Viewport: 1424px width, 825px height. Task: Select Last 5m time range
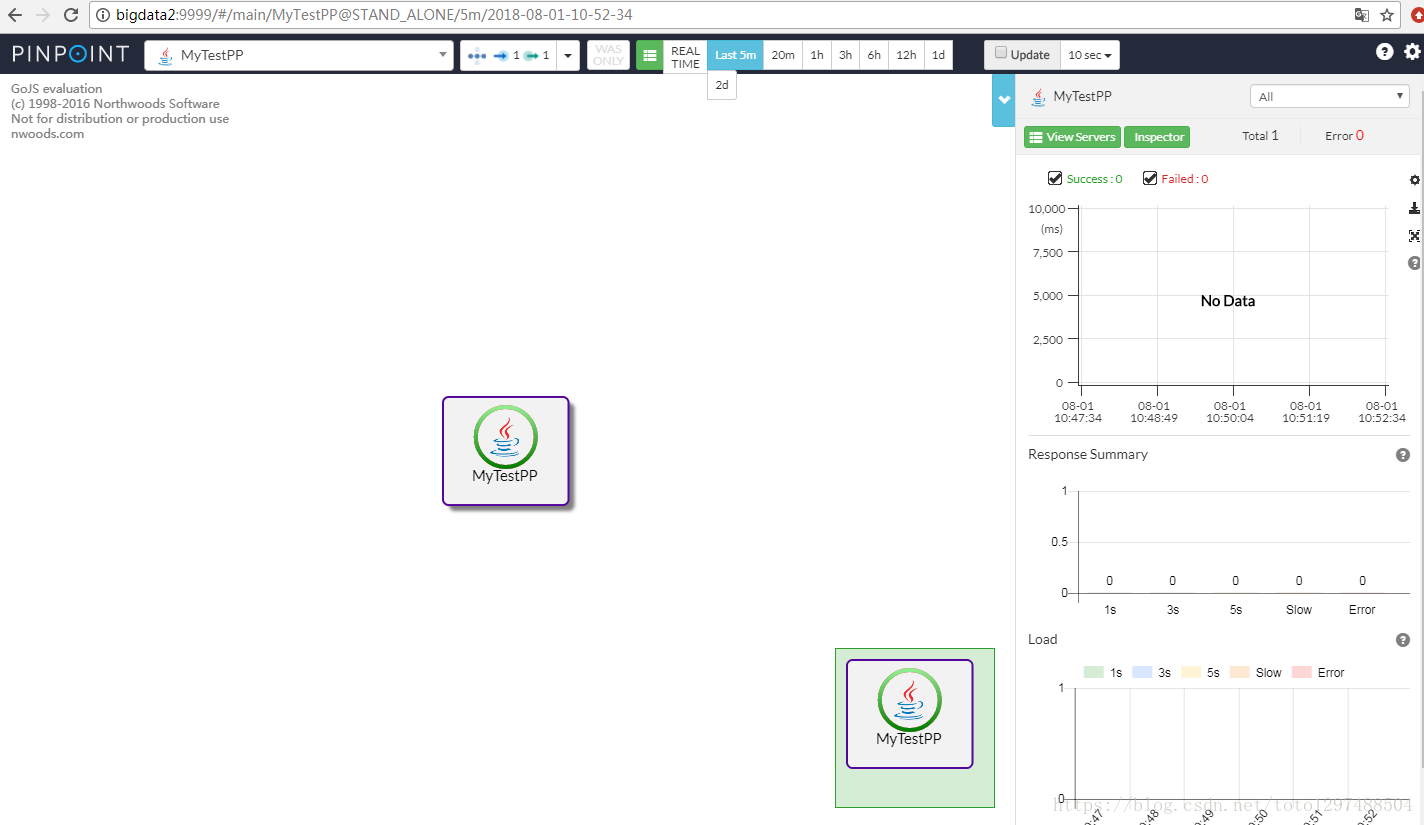tap(735, 55)
